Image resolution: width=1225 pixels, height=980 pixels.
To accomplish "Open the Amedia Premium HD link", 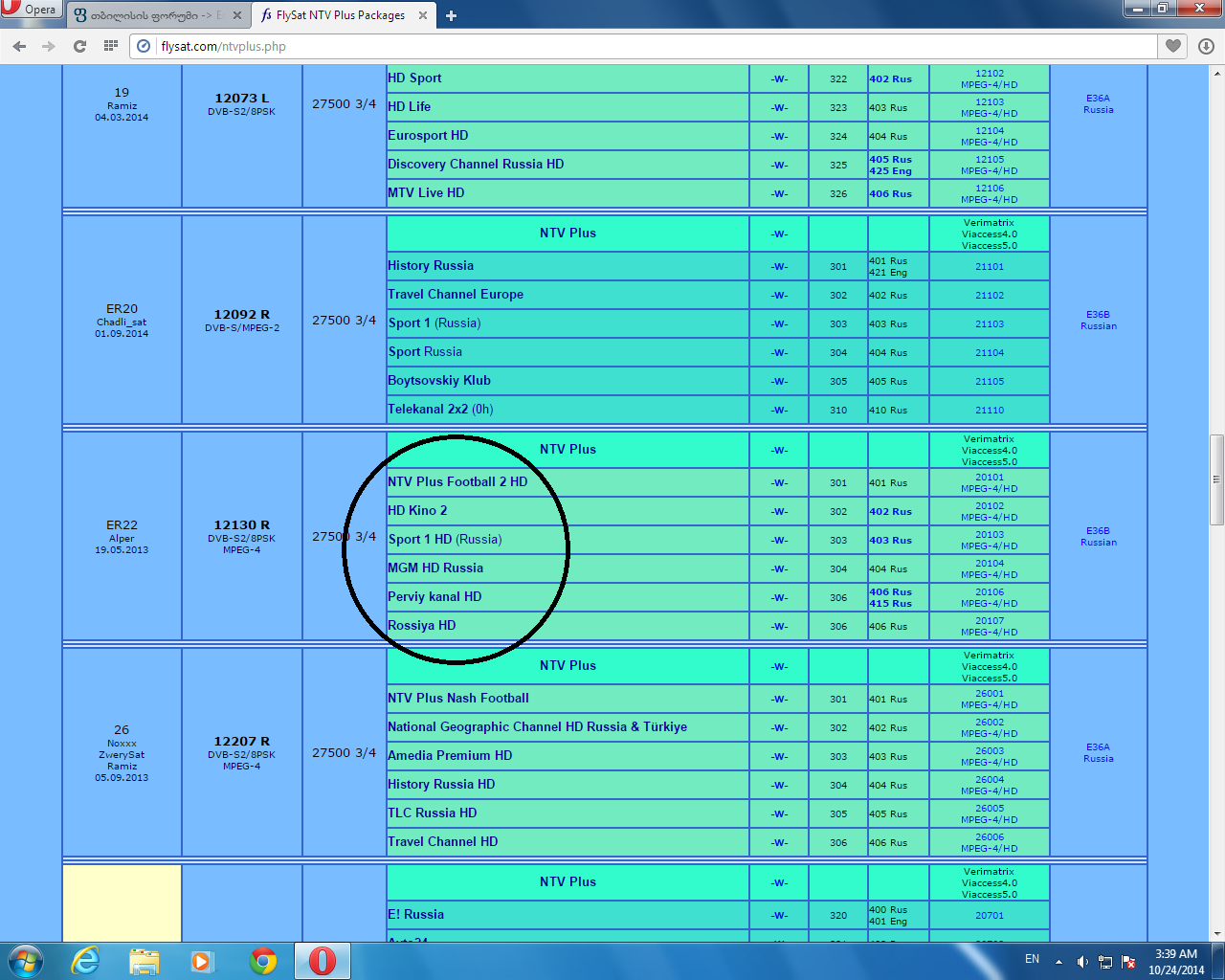I will coord(450,756).
